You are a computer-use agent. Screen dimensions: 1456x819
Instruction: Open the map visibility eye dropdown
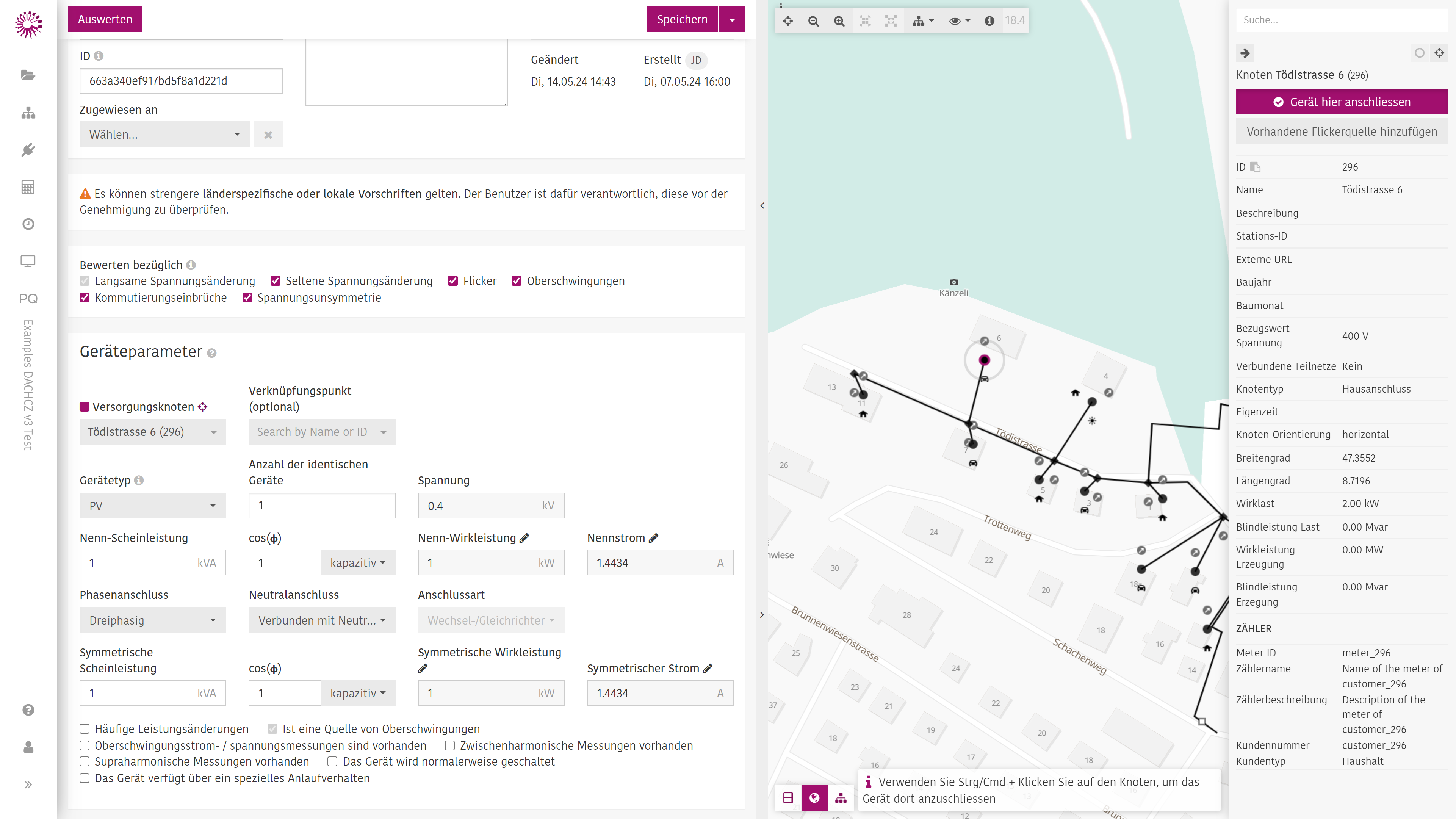(959, 21)
